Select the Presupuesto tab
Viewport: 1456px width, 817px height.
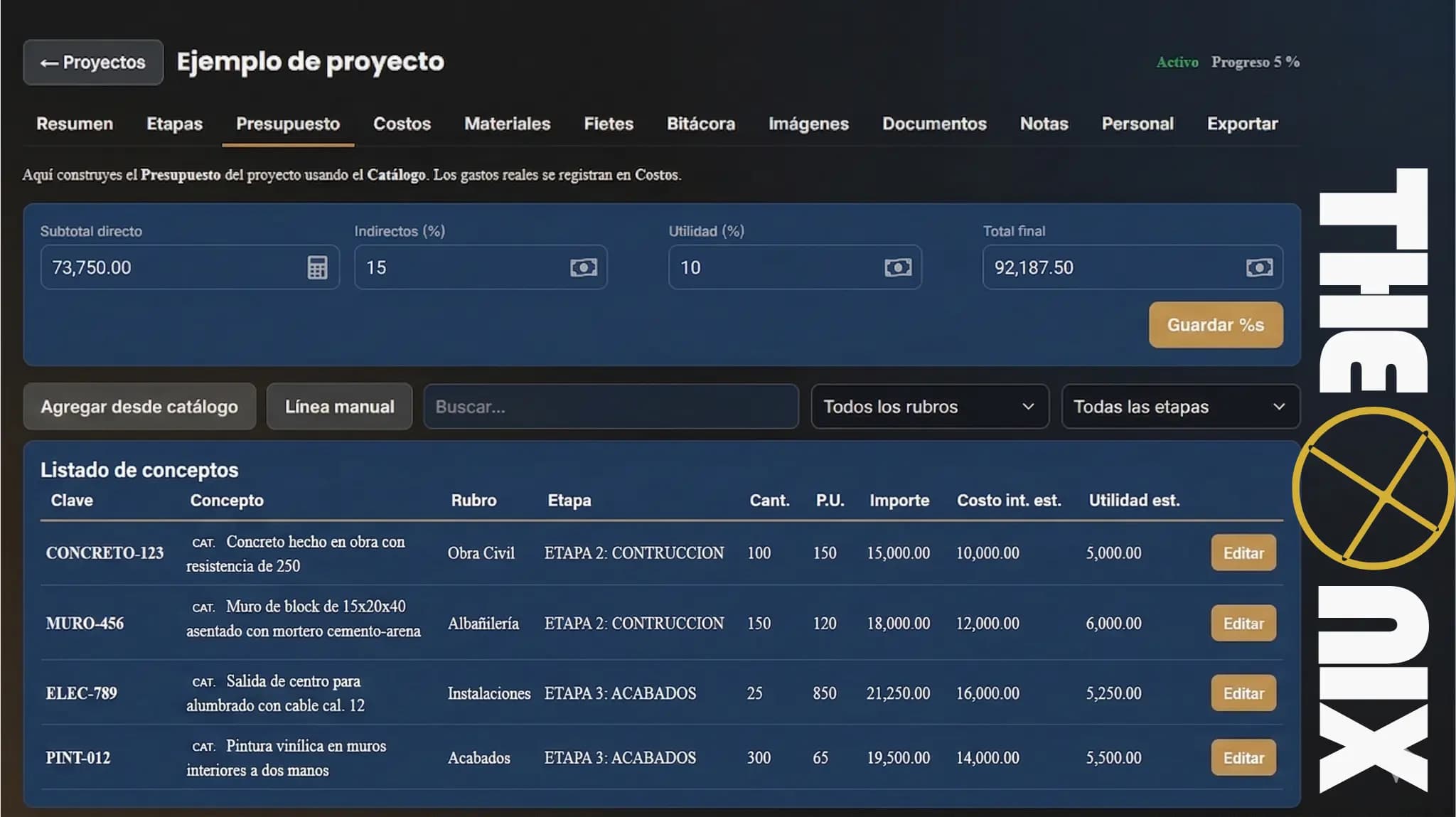coord(288,124)
